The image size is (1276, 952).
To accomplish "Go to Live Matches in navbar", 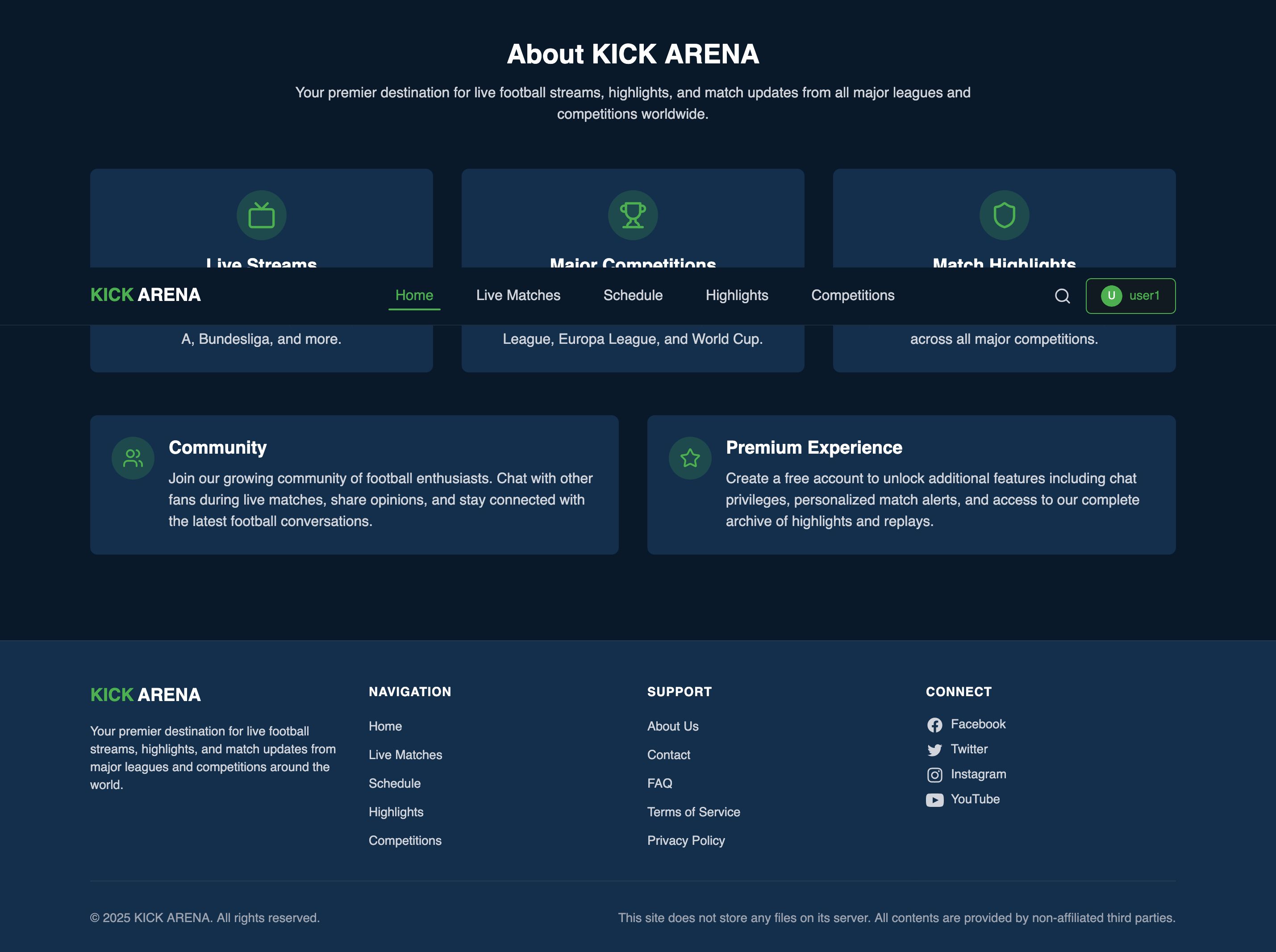I will (x=518, y=296).
